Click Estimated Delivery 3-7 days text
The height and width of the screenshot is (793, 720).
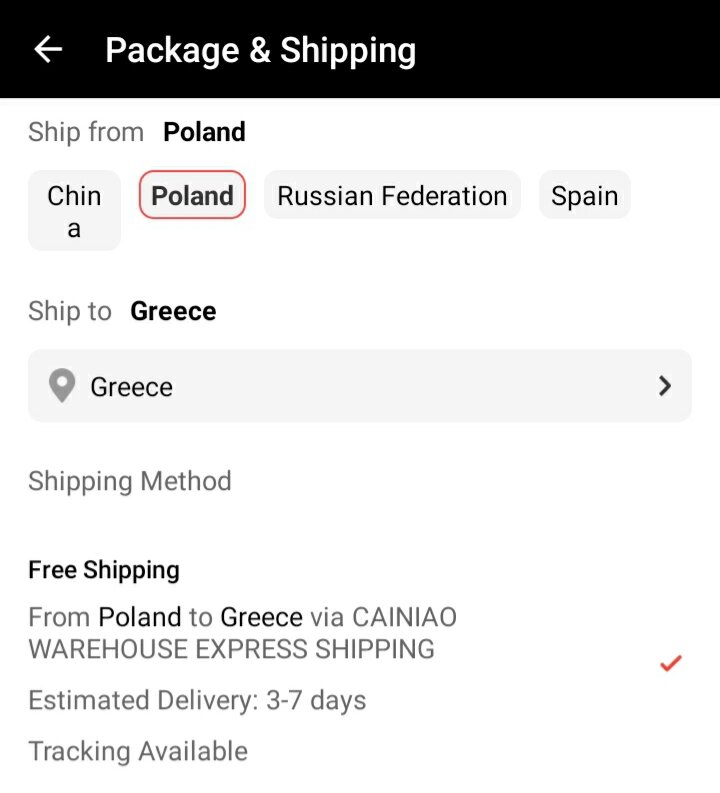(197, 700)
